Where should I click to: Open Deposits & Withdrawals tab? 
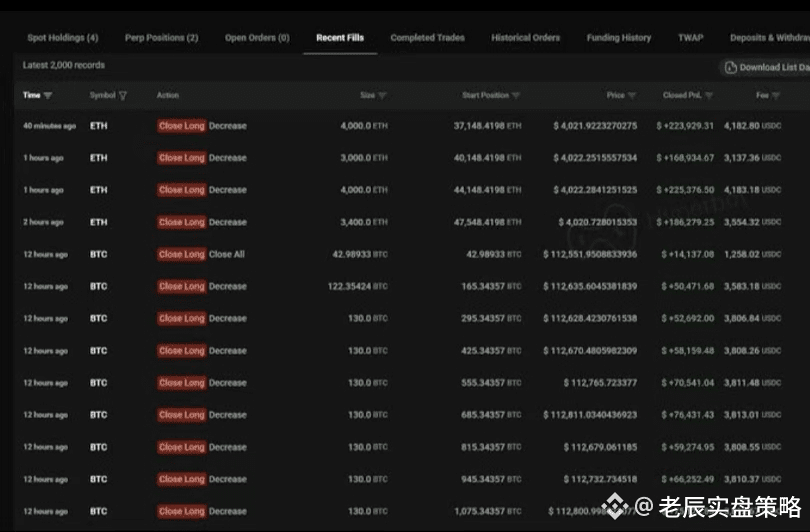pyautogui.click(x=770, y=38)
